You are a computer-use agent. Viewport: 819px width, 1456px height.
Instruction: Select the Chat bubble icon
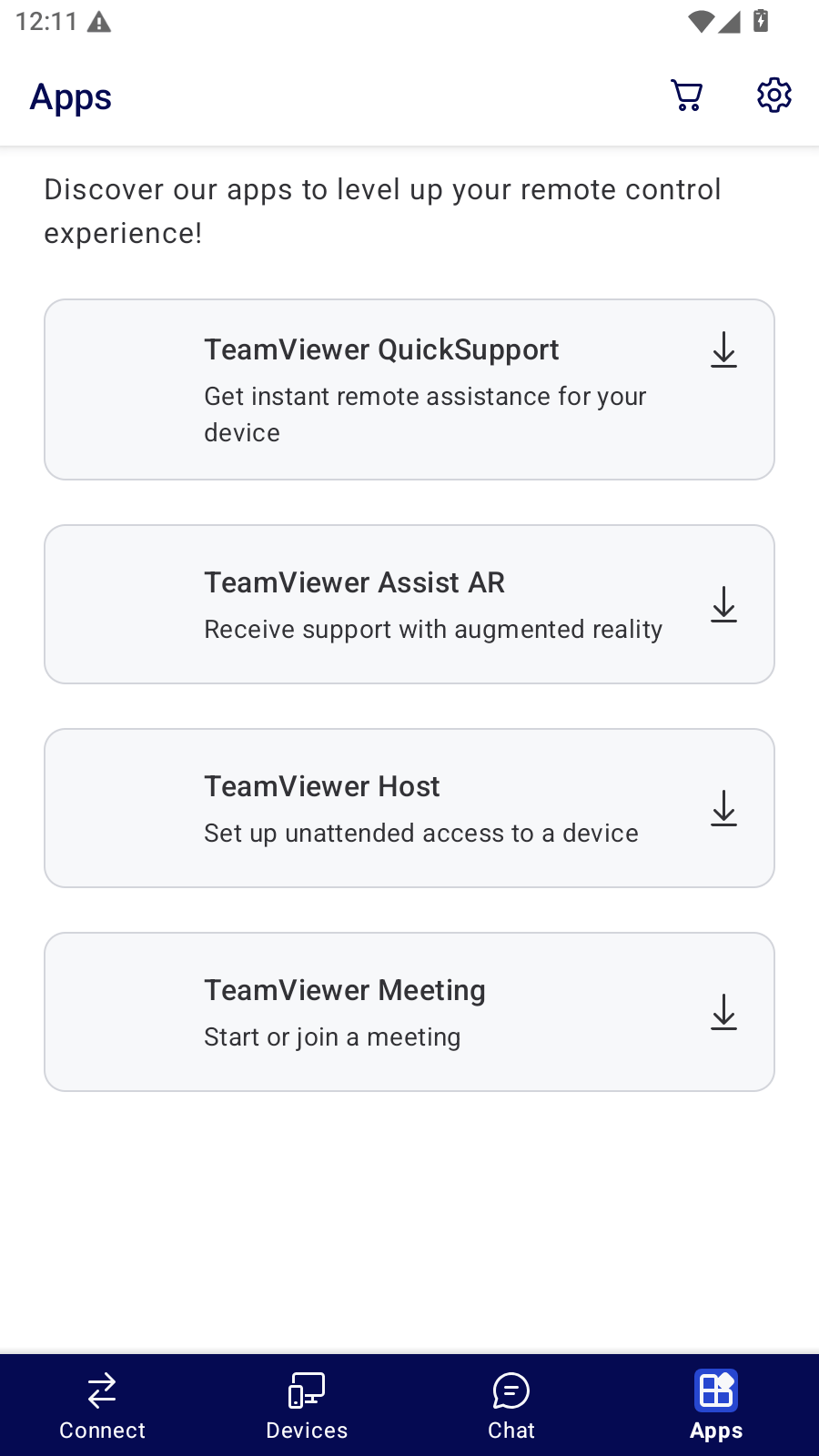(x=511, y=1390)
